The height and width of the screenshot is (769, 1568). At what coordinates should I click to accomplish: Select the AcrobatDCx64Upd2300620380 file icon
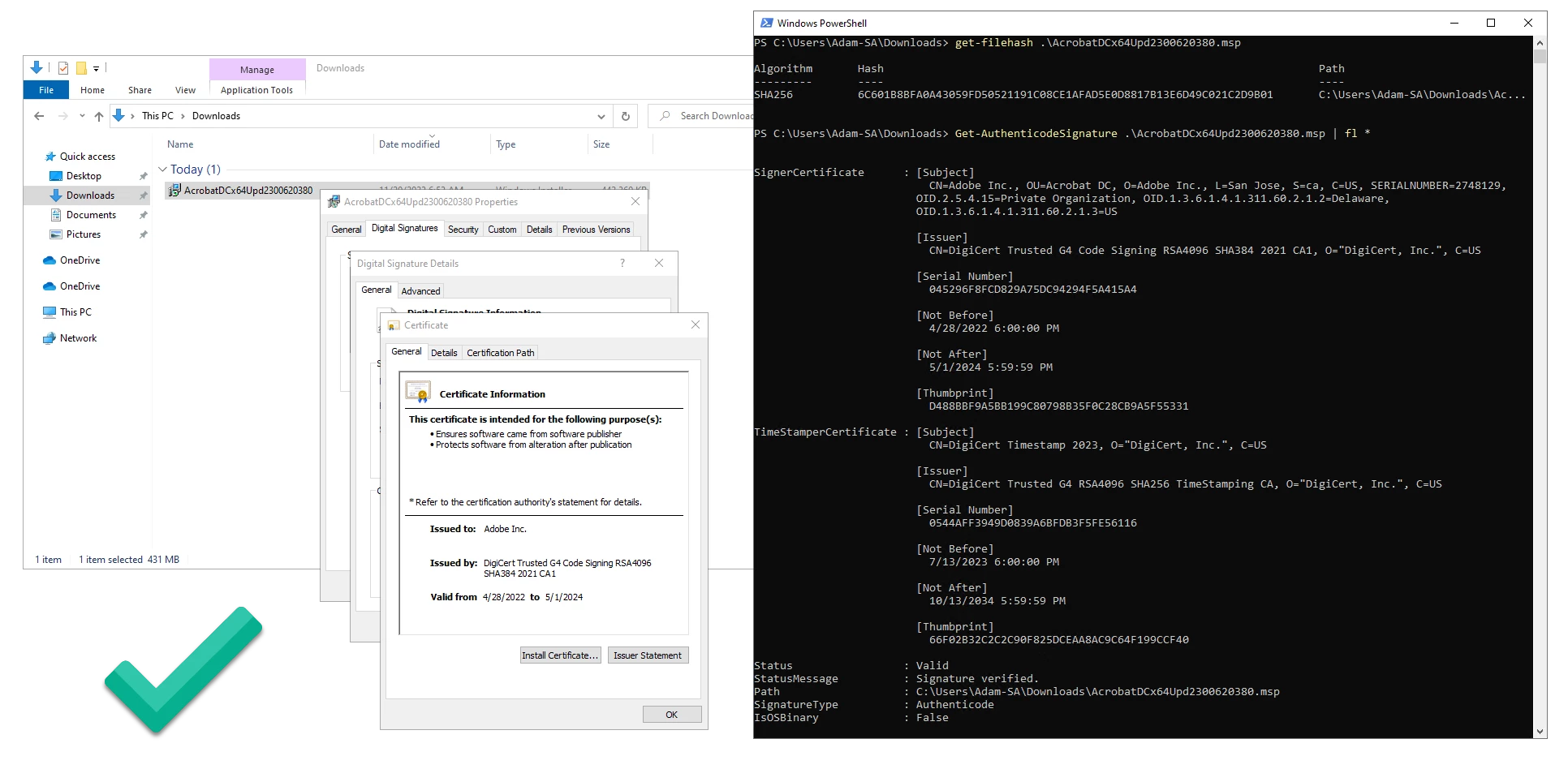point(174,191)
